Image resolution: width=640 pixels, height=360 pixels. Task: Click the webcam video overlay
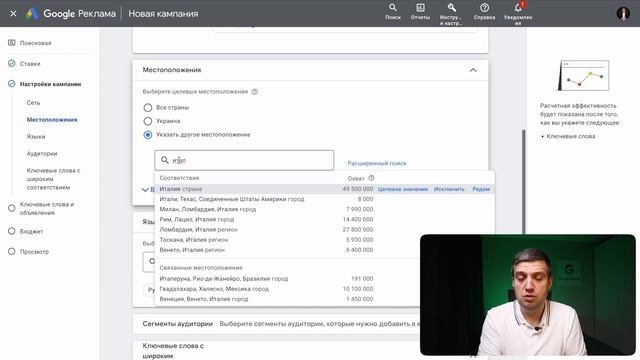(528, 295)
